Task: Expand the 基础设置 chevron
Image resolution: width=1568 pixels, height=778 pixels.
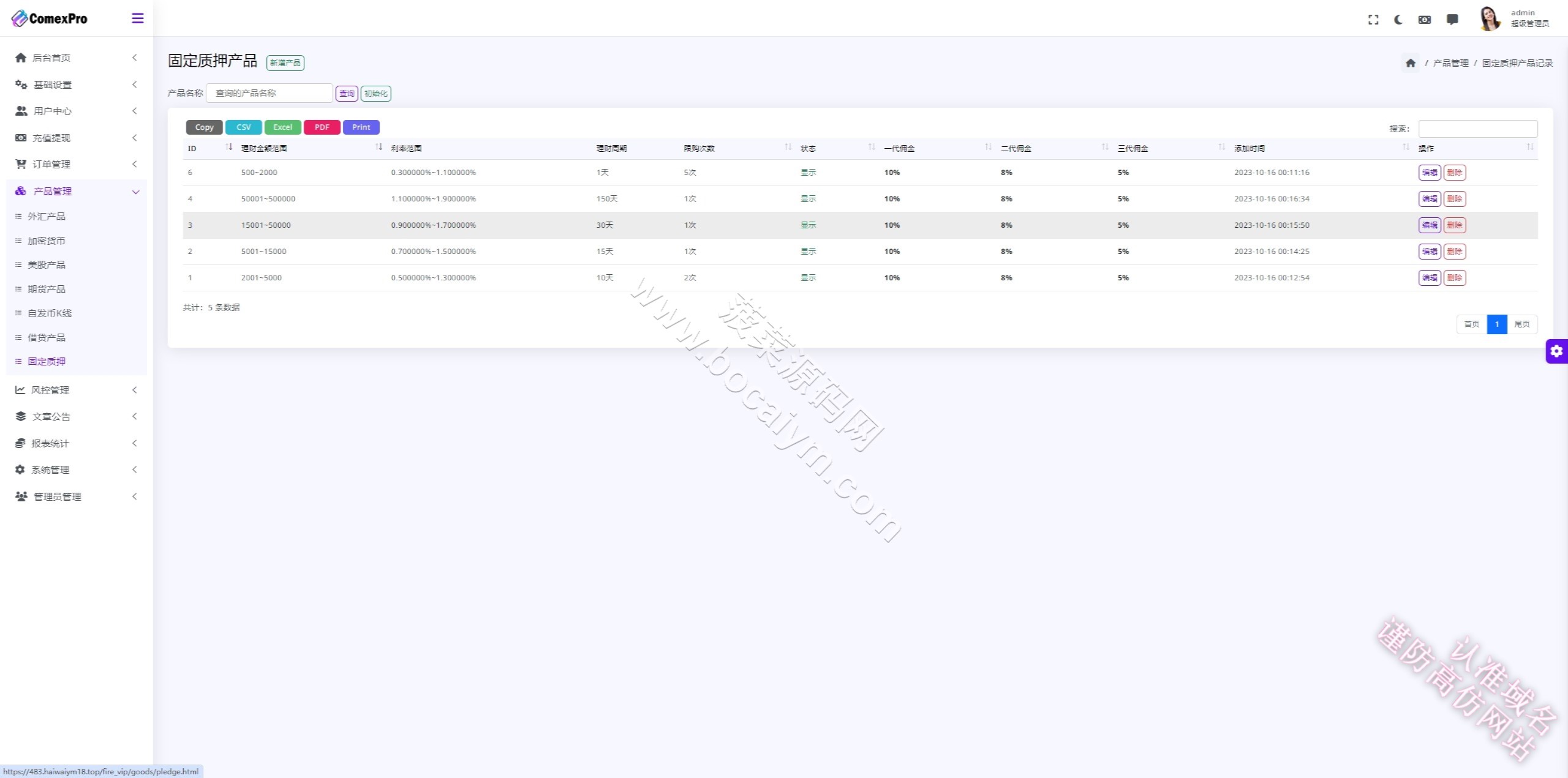Action: click(135, 84)
